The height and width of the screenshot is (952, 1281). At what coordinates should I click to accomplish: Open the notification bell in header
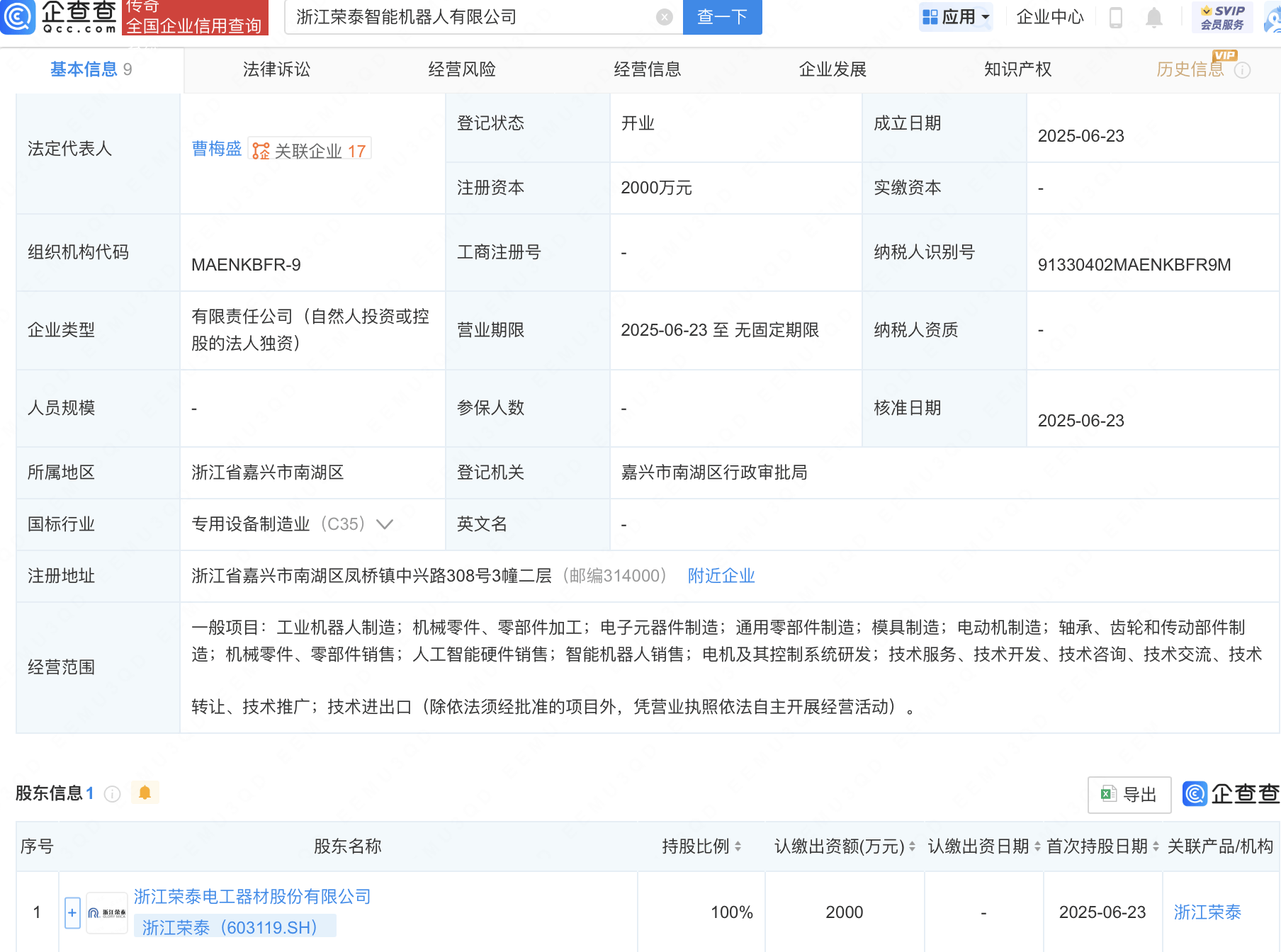coord(1153,17)
